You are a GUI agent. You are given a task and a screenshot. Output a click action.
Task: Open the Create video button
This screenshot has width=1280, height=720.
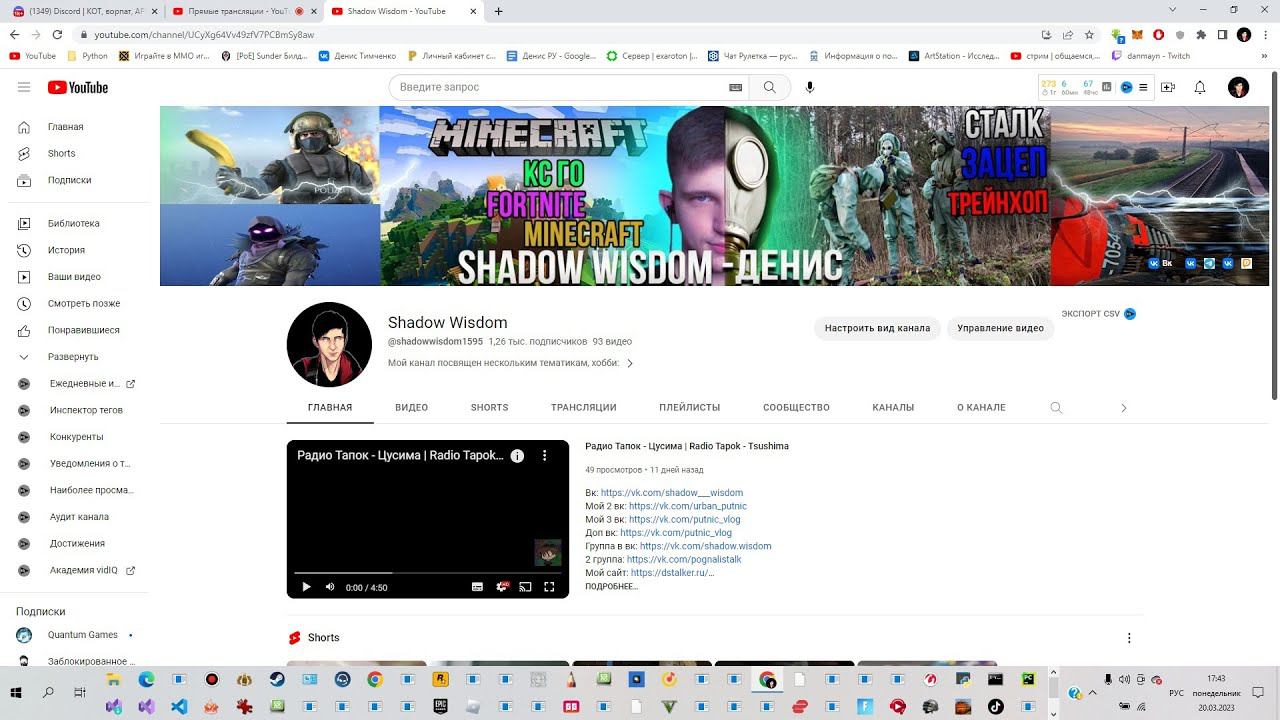click(x=1167, y=87)
